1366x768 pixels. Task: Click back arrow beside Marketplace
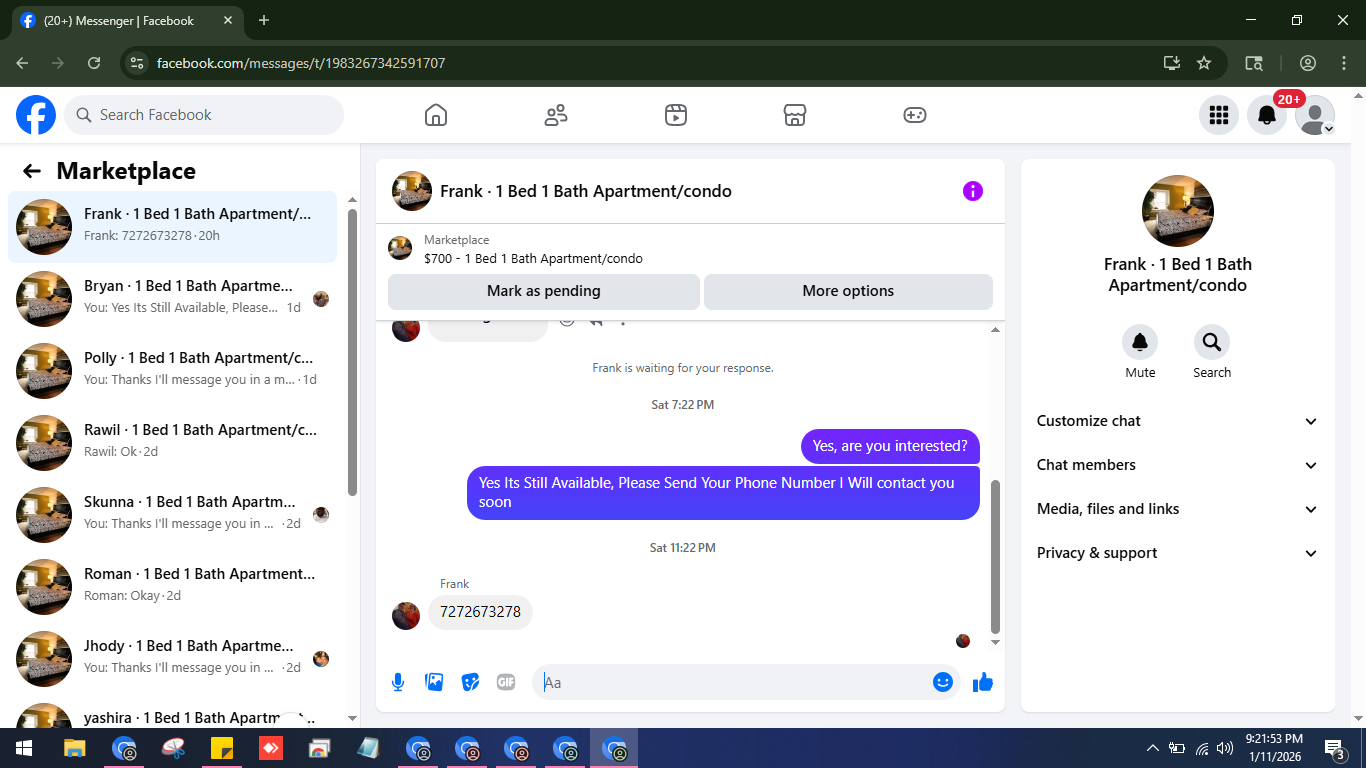32,171
